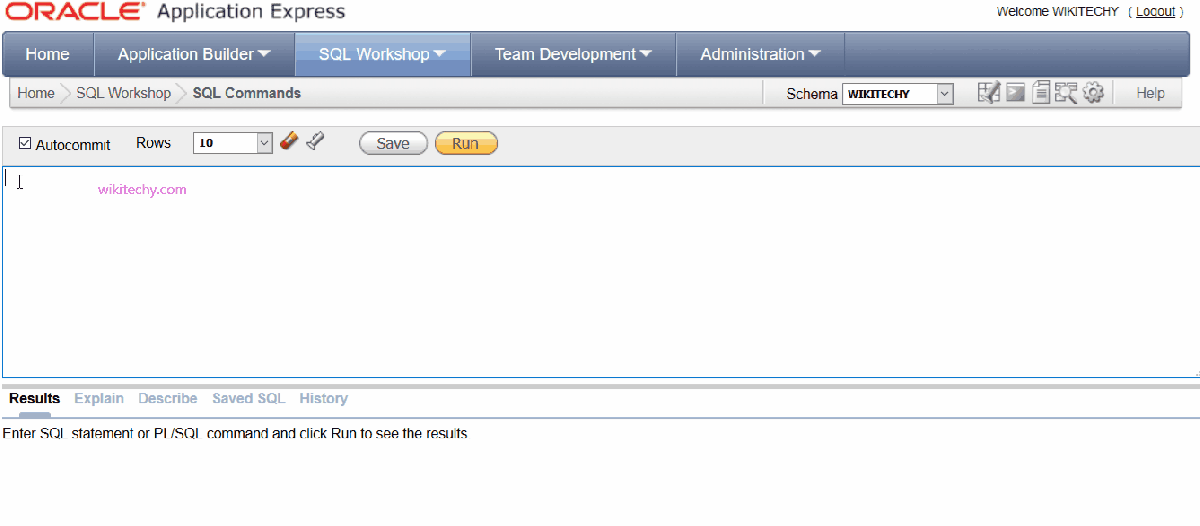Viewport: 1200px width, 526px height.
Task: Expand the Administration menu arrow
Action: click(x=814, y=54)
